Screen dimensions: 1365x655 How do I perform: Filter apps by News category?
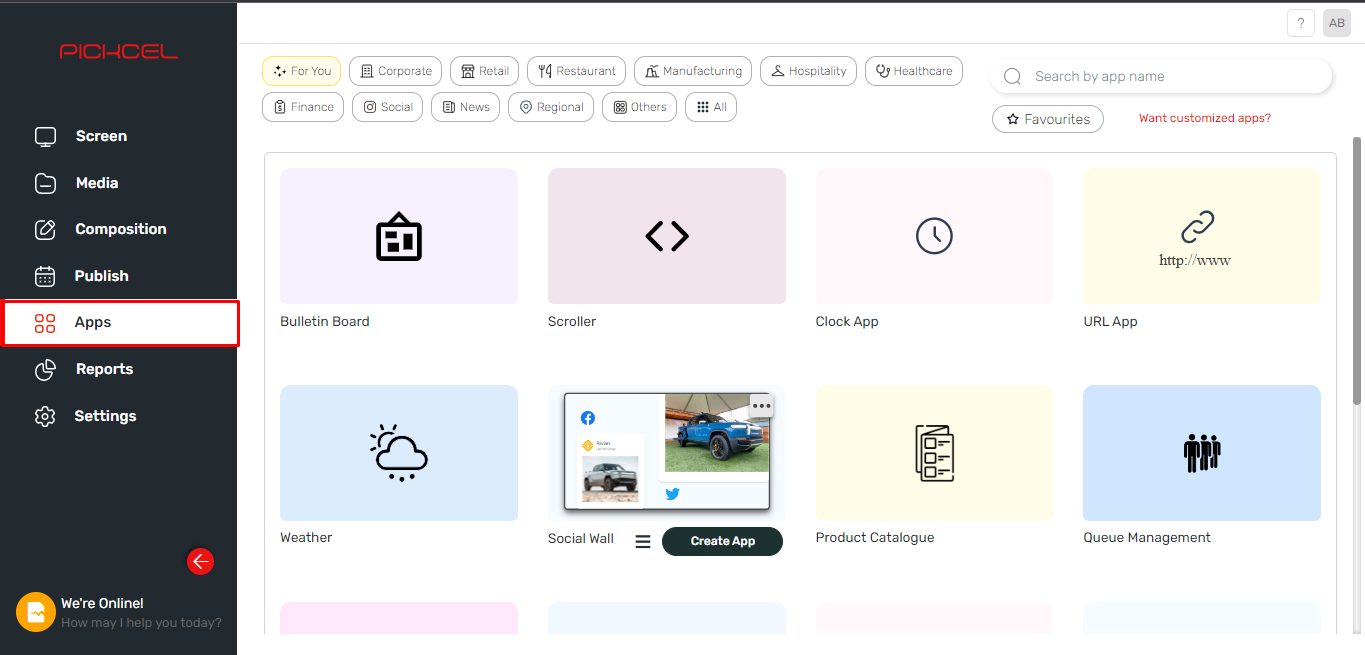click(465, 107)
